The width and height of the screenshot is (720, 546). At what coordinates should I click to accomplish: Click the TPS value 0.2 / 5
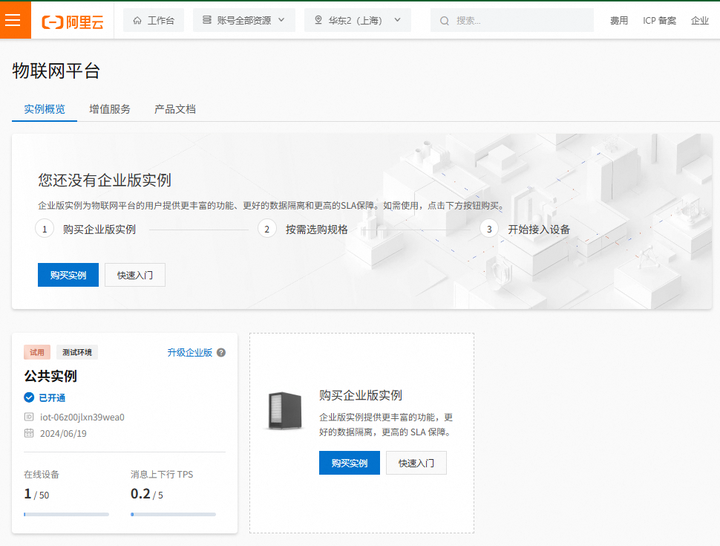147,494
